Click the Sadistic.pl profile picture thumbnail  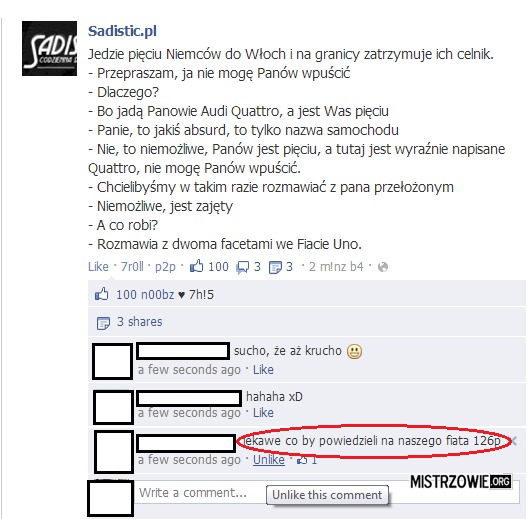coord(49,48)
